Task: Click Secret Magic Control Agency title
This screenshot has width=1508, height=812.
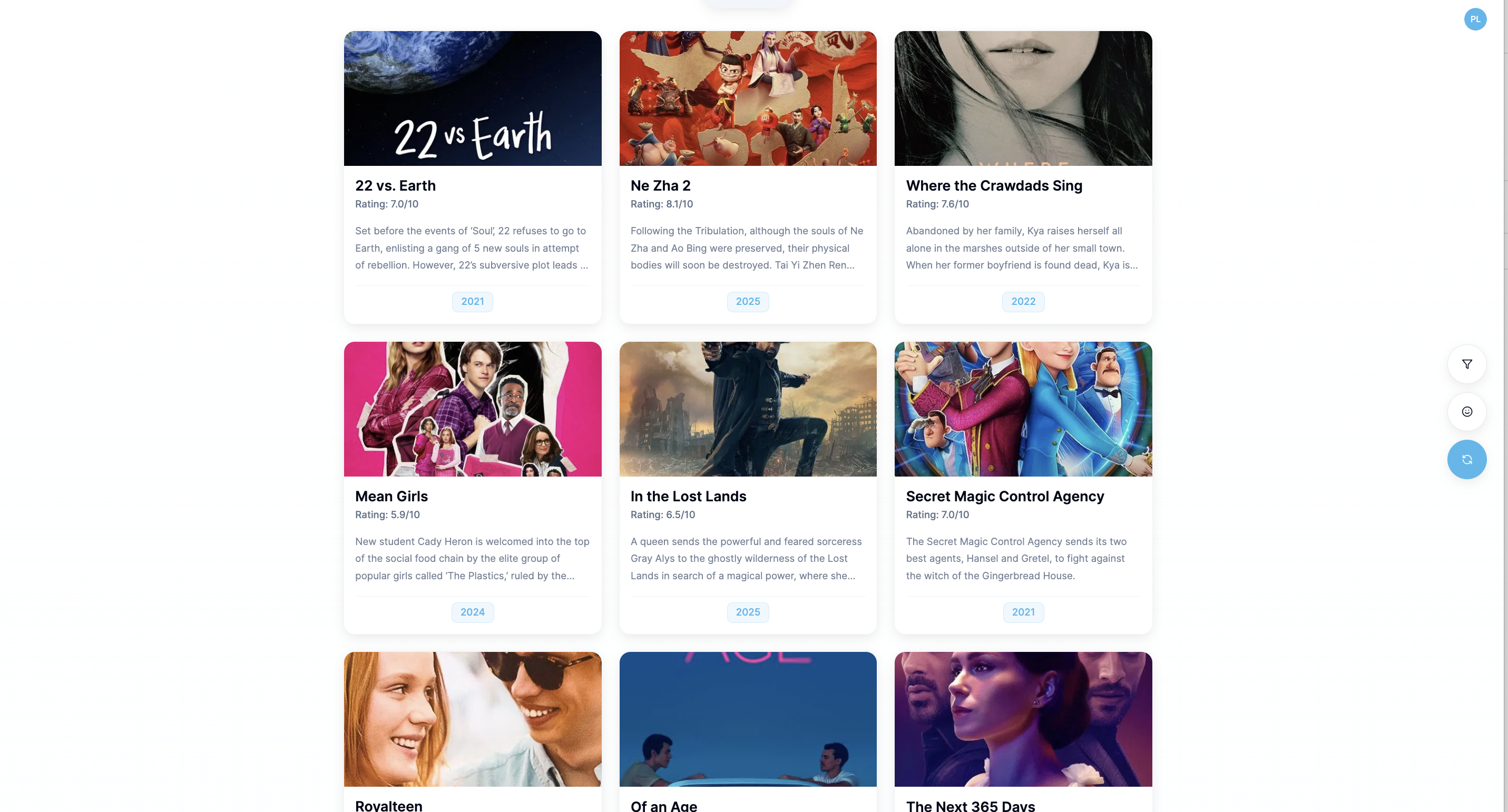Action: tap(1005, 496)
